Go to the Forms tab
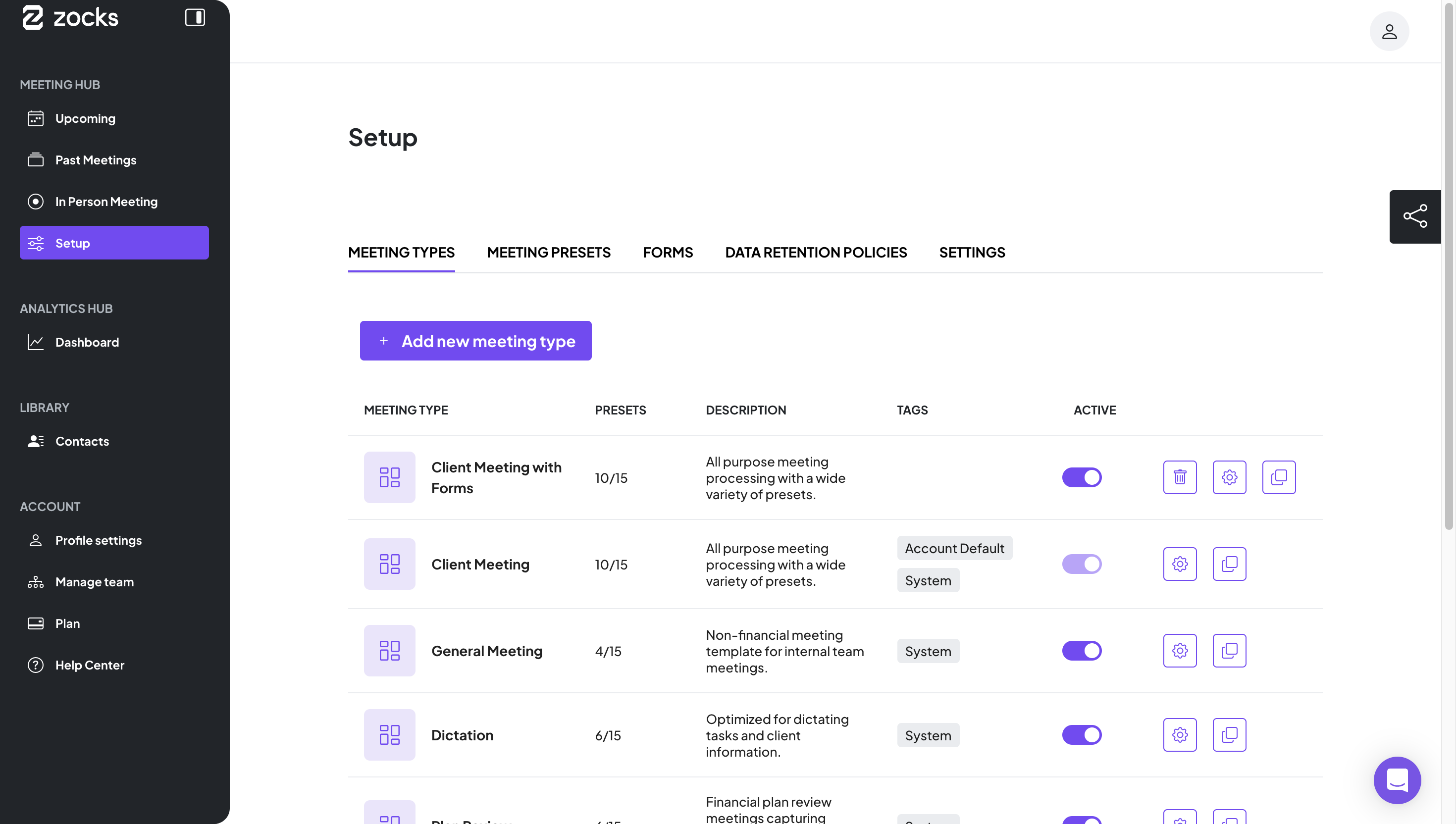The height and width of the screenshot is (824, 1456). coord(667,253)
